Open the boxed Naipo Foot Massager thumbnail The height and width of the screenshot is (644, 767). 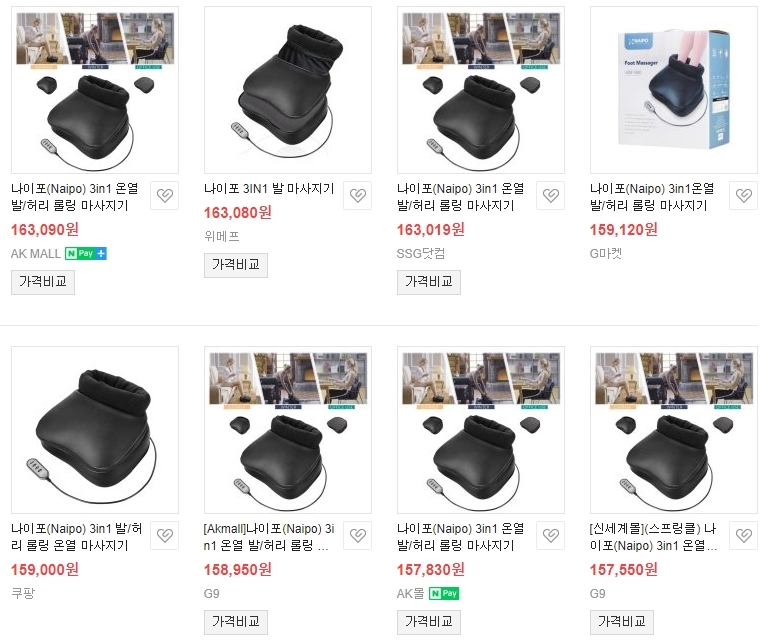674,90
